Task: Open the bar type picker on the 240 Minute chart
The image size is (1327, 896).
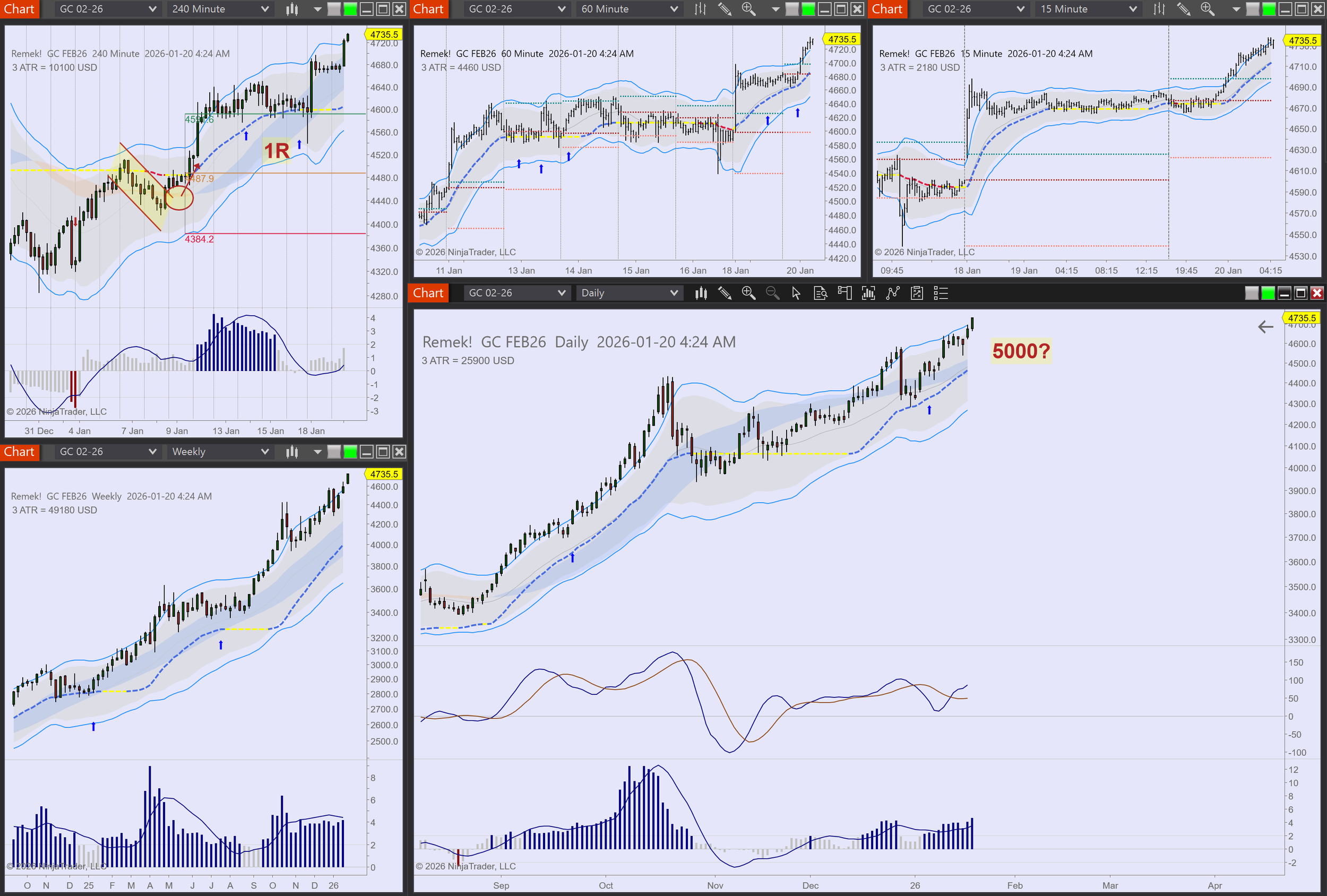Action: 292,9
